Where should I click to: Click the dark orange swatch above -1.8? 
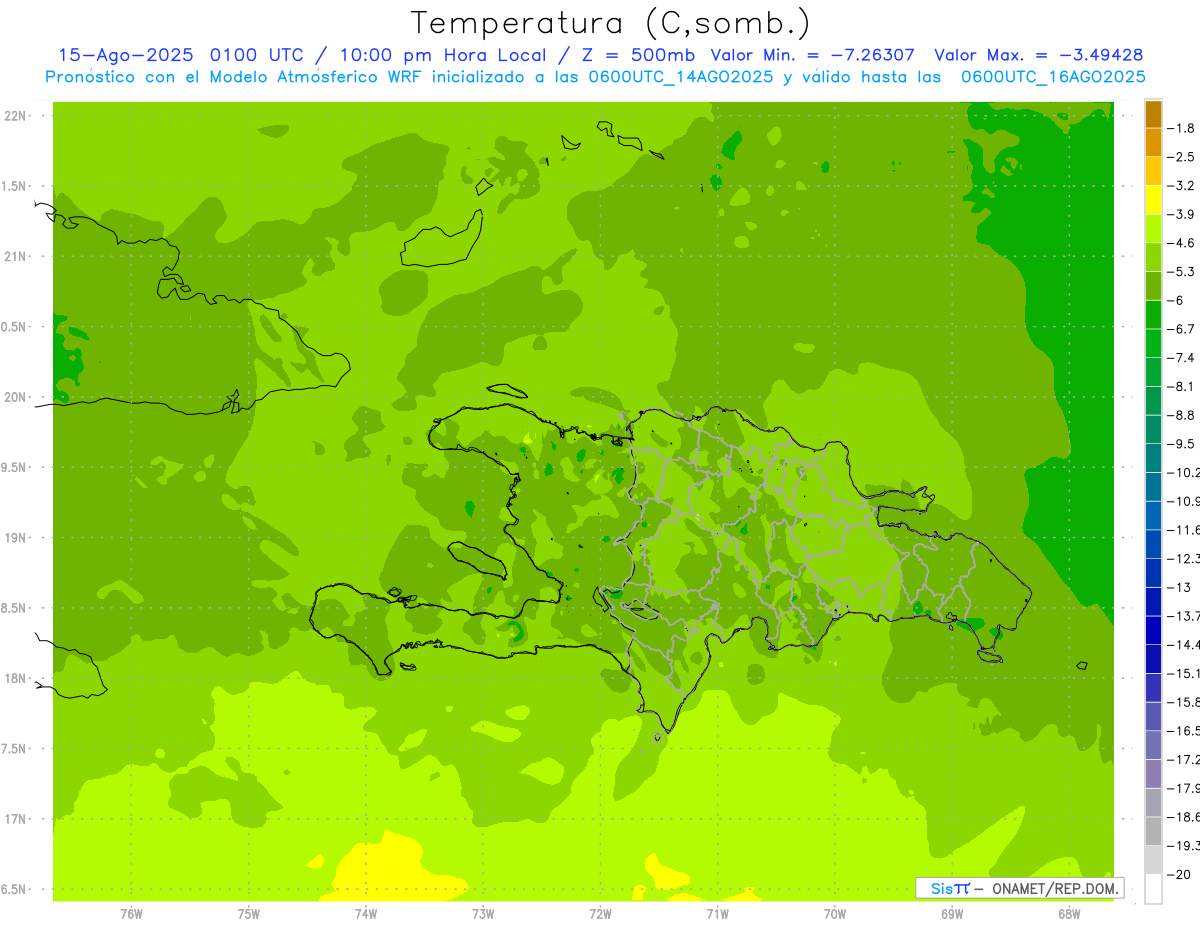(1153, 113)
